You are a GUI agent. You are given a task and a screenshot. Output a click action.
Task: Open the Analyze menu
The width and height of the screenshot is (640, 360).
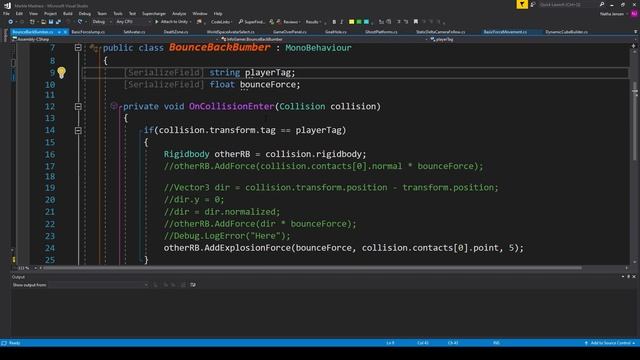(179, 13)
